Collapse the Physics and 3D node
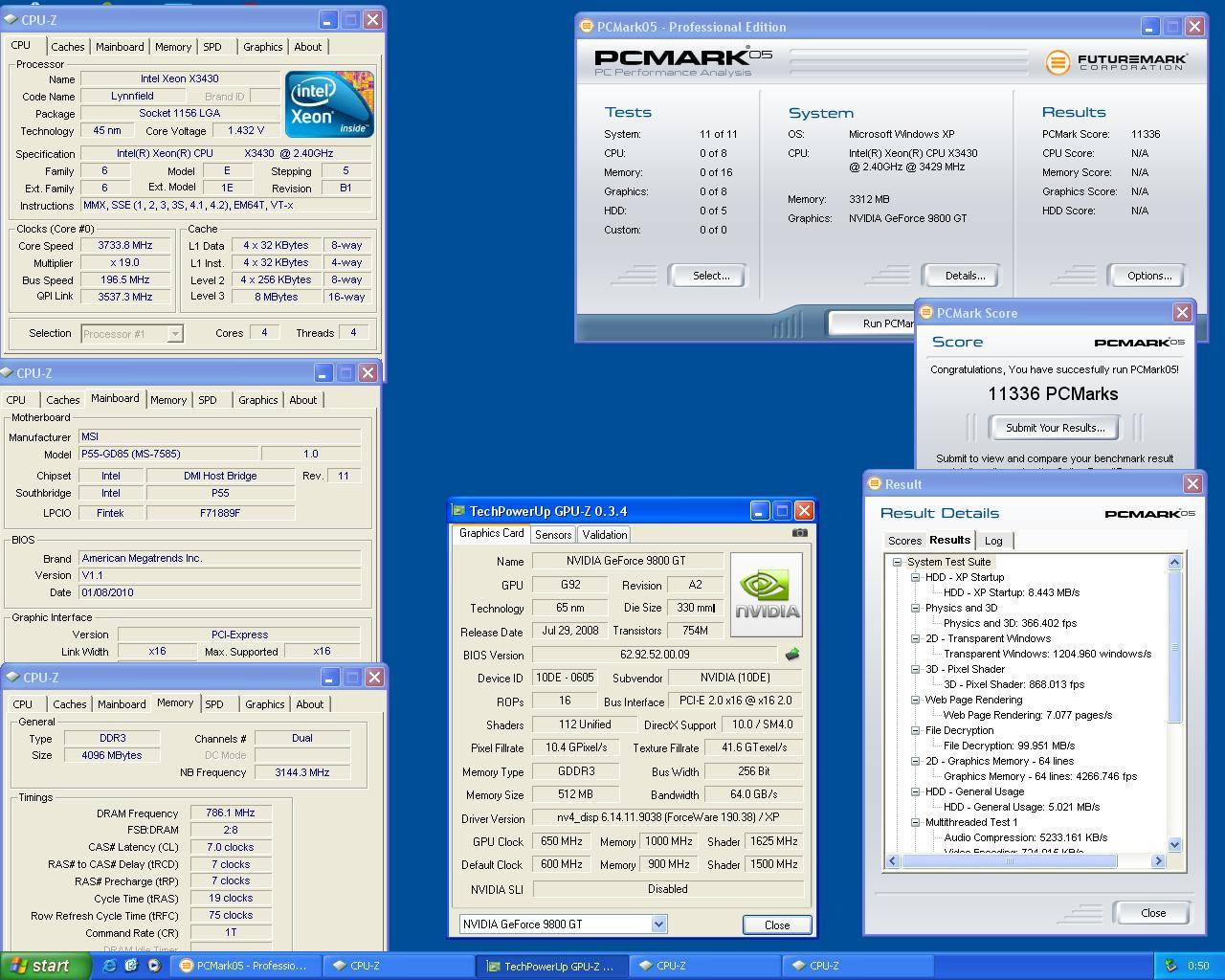The image size is (1225, 980). [915, 609]
